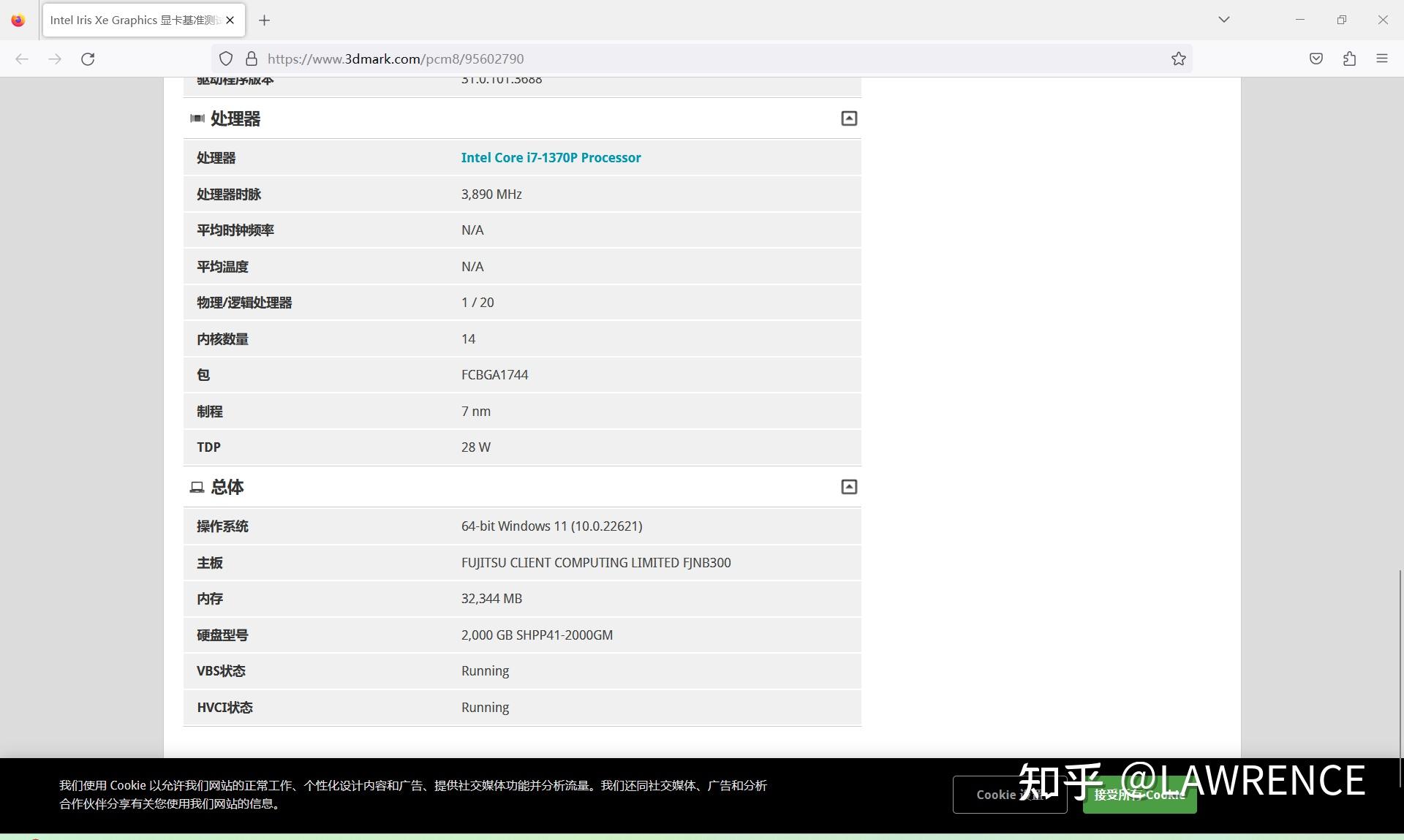
Task: Open Intel Core i7-1370P Processor link
Action: (551, 158)
